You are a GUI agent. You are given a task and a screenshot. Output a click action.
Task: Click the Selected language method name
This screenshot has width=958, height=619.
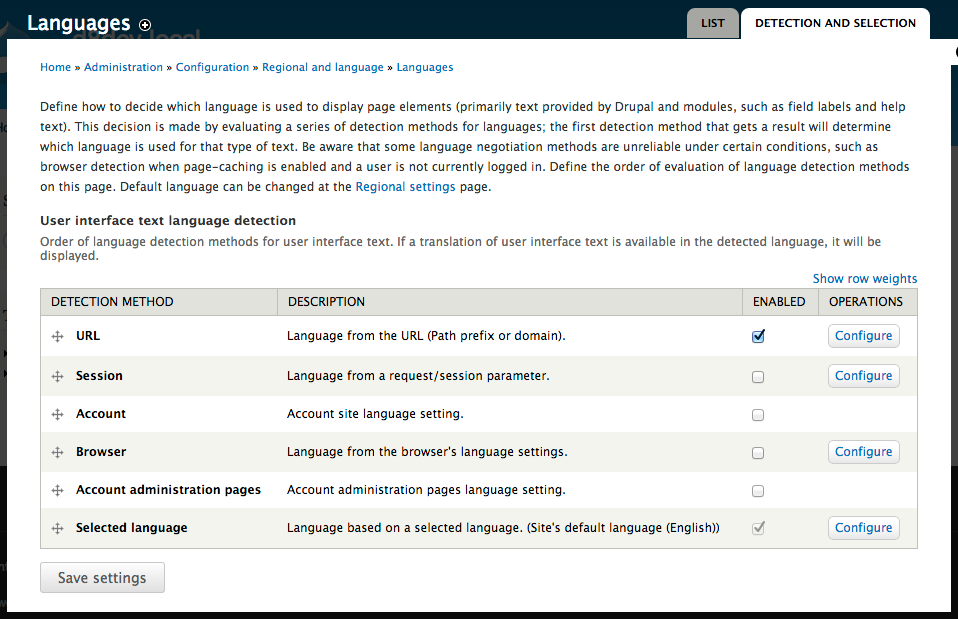131,527
